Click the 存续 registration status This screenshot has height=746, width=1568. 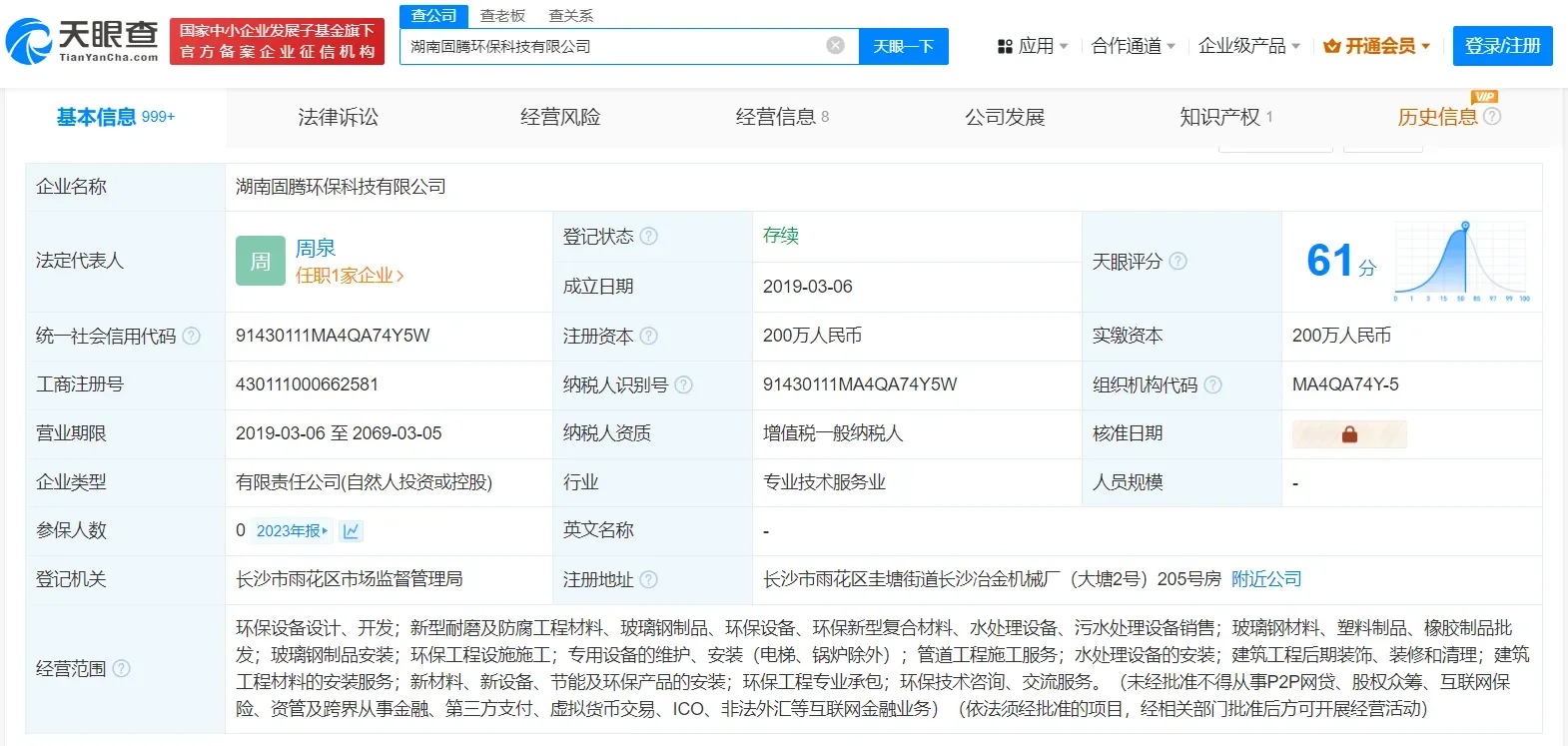(781, 236)
